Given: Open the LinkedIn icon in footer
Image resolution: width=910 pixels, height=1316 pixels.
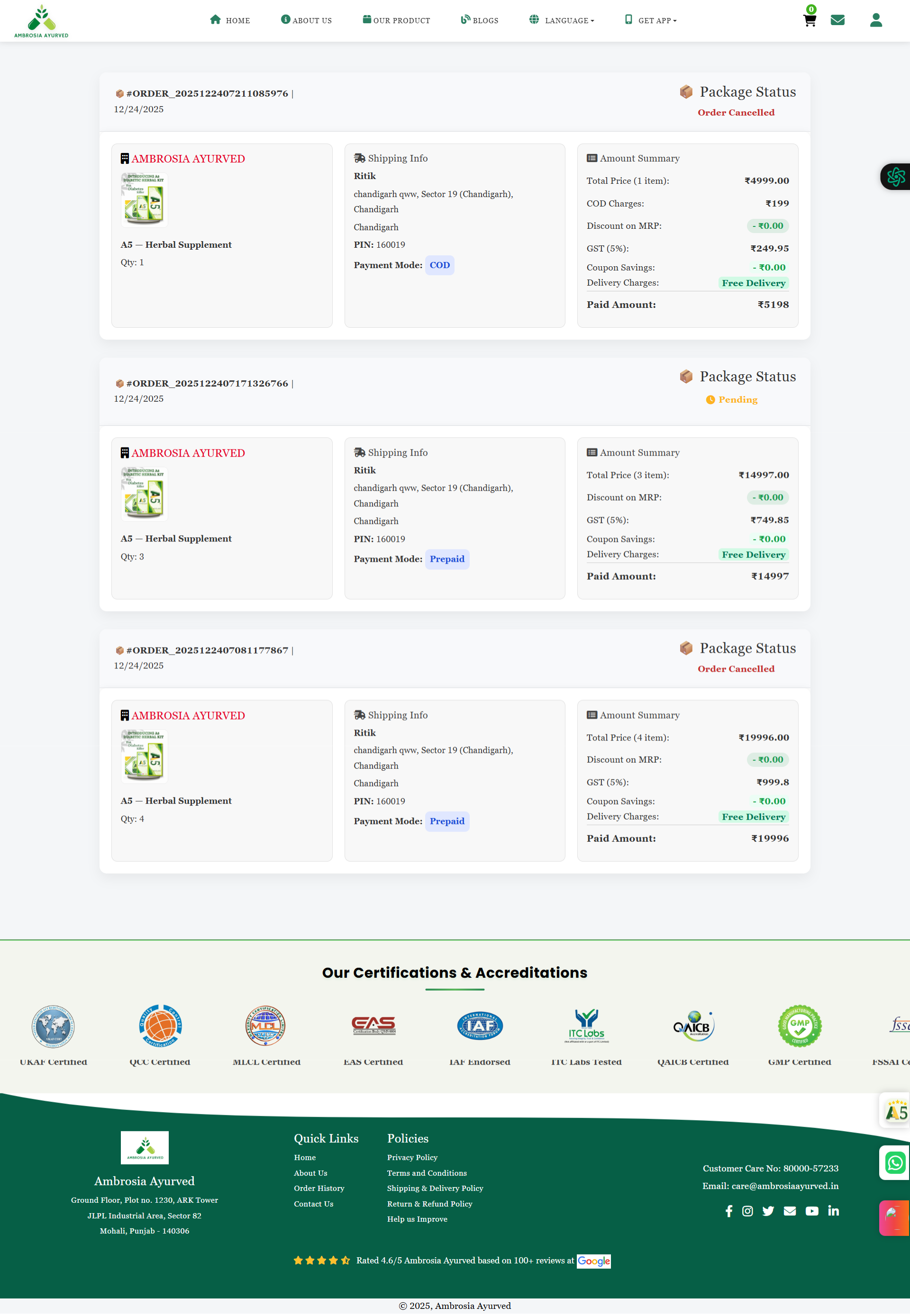Looking at the screenshot, I should [x=833, y=1210].
